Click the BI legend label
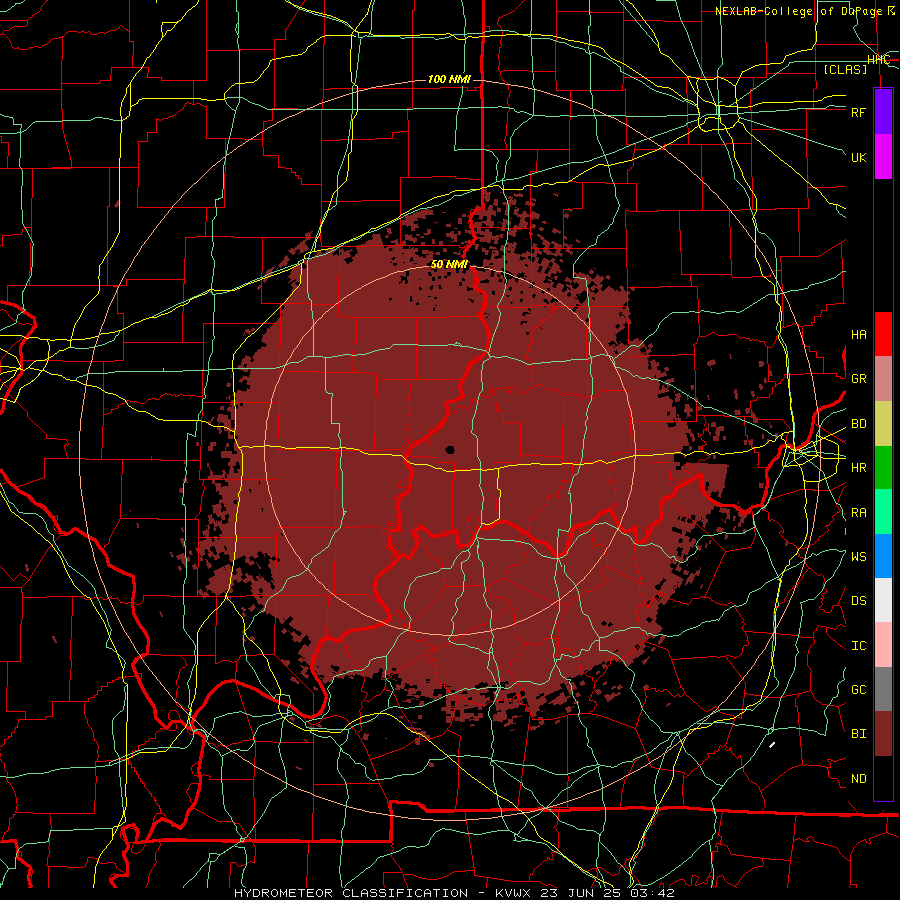The width and height of the screenshot is (900, 900). (858, 734)
